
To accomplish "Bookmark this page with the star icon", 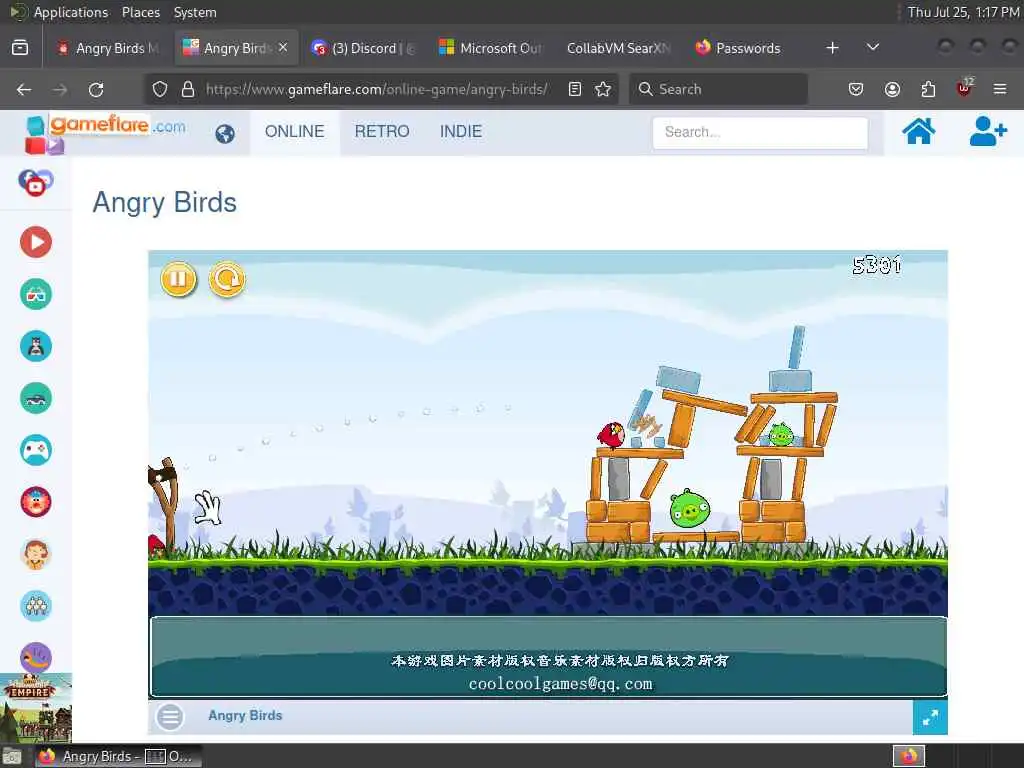I will point(603,89).
